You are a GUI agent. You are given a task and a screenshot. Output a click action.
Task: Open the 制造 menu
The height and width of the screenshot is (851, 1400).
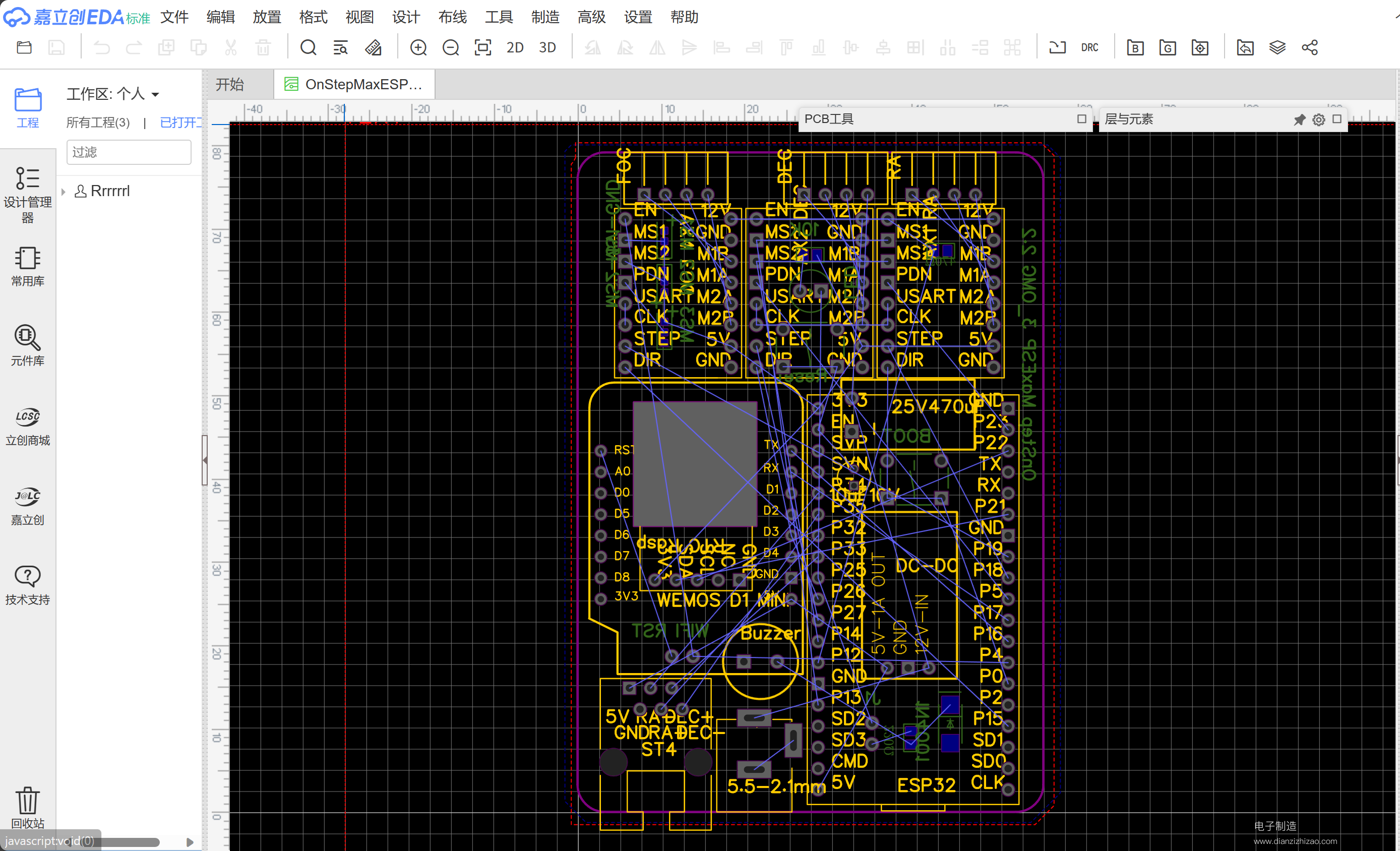click(545, 17)
